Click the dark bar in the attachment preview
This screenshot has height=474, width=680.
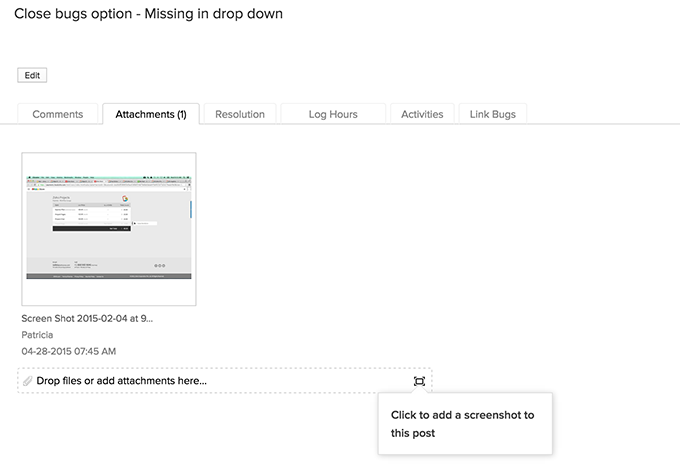pos(92,228)
